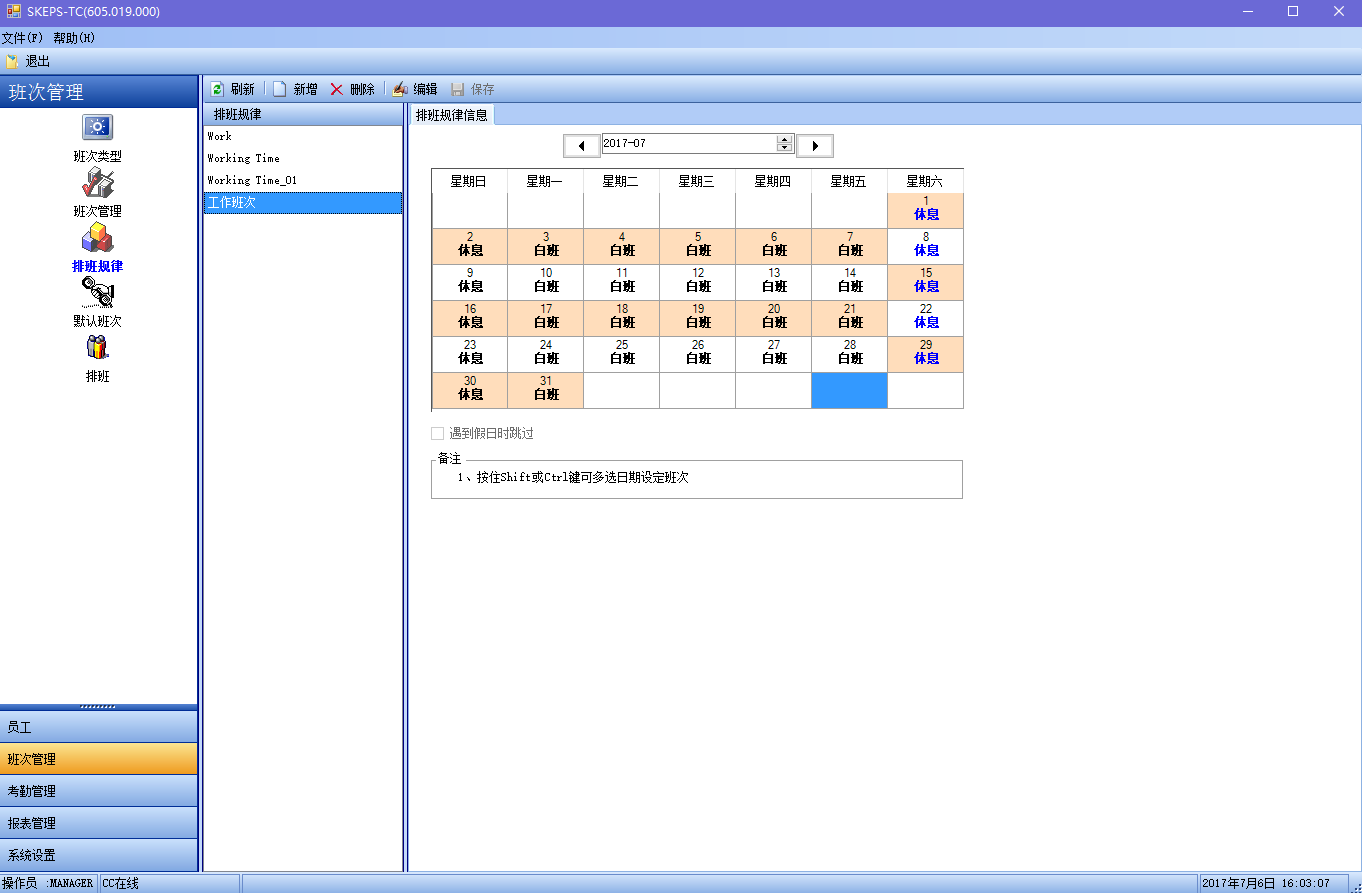The image size is (1362, 893).
Task: Open the 排班 scheduling icon
Action: pos(97,348)
